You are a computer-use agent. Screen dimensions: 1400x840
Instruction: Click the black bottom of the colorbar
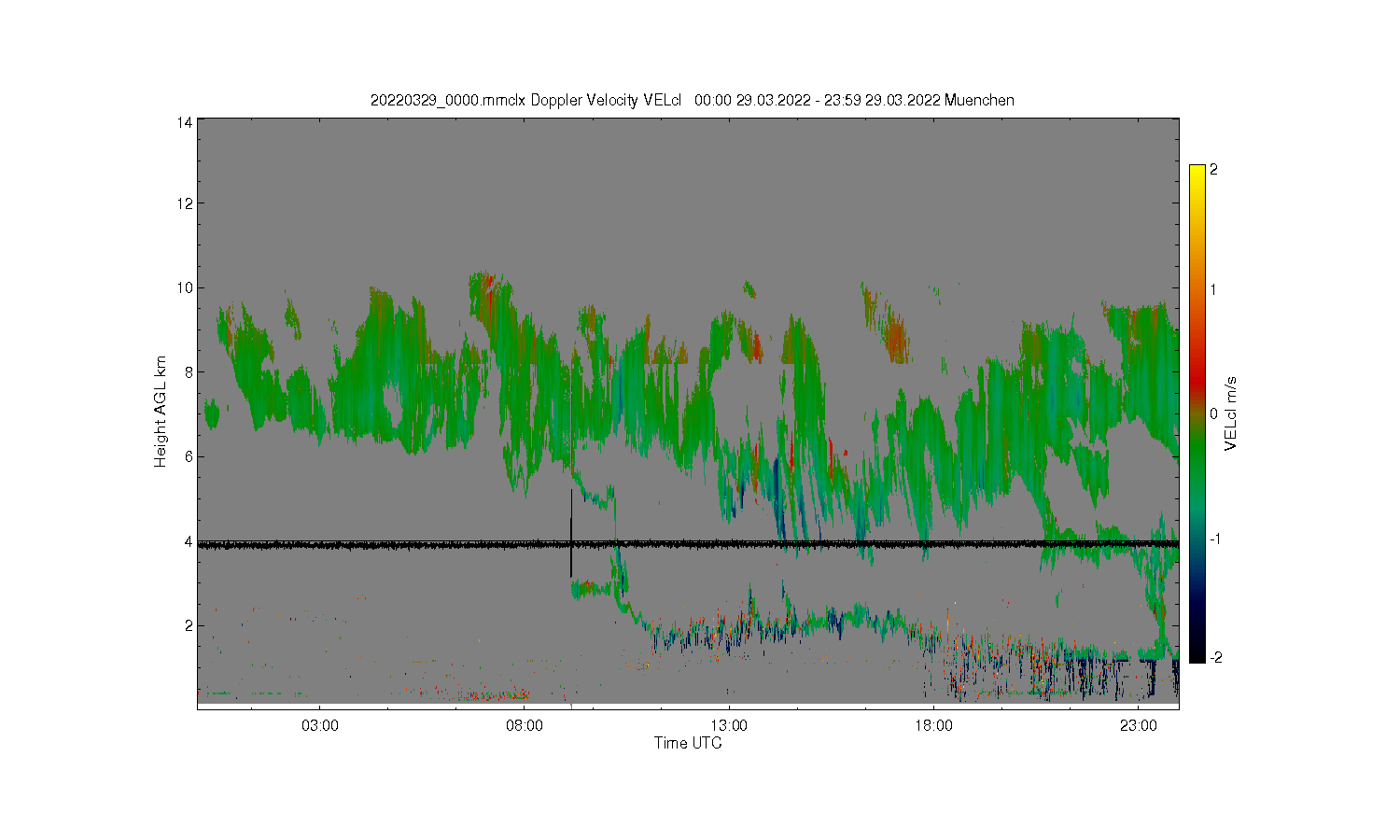click(x=1197, y=653)
